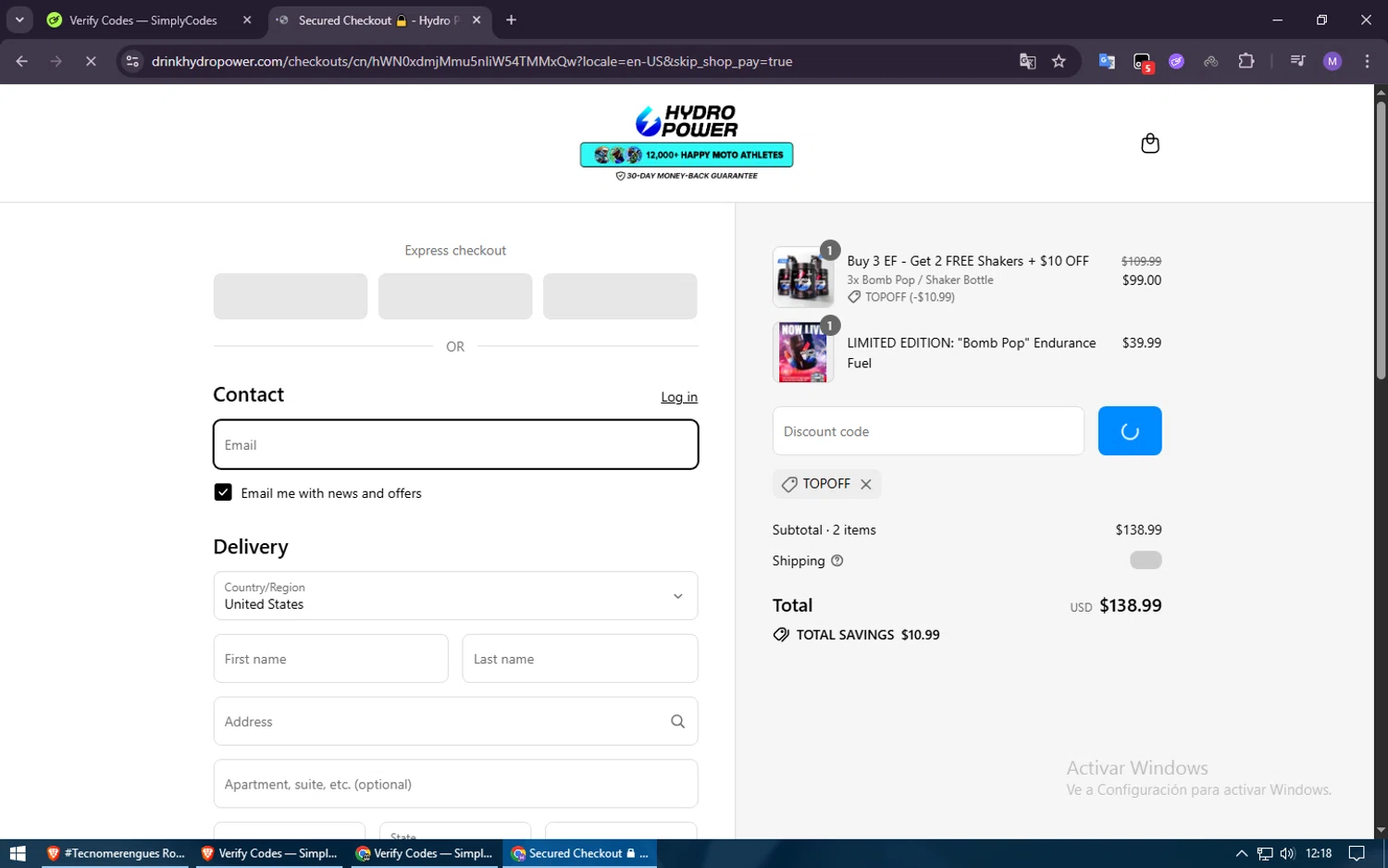Click the page vertical scrollbar

[x=1381, y=240]
